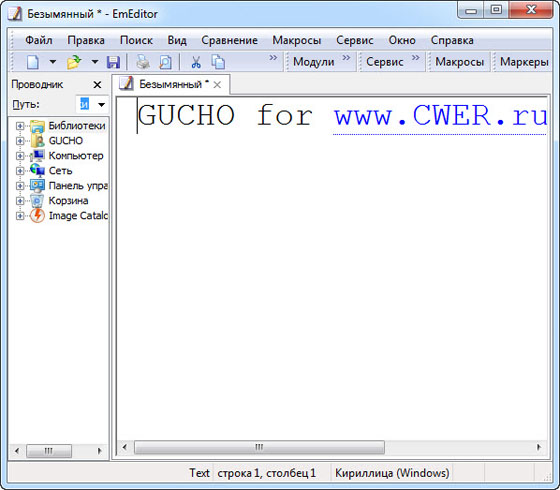Screen dimensions: 560x490
Task: Open the Макросы menu
Action: (297, 40)
